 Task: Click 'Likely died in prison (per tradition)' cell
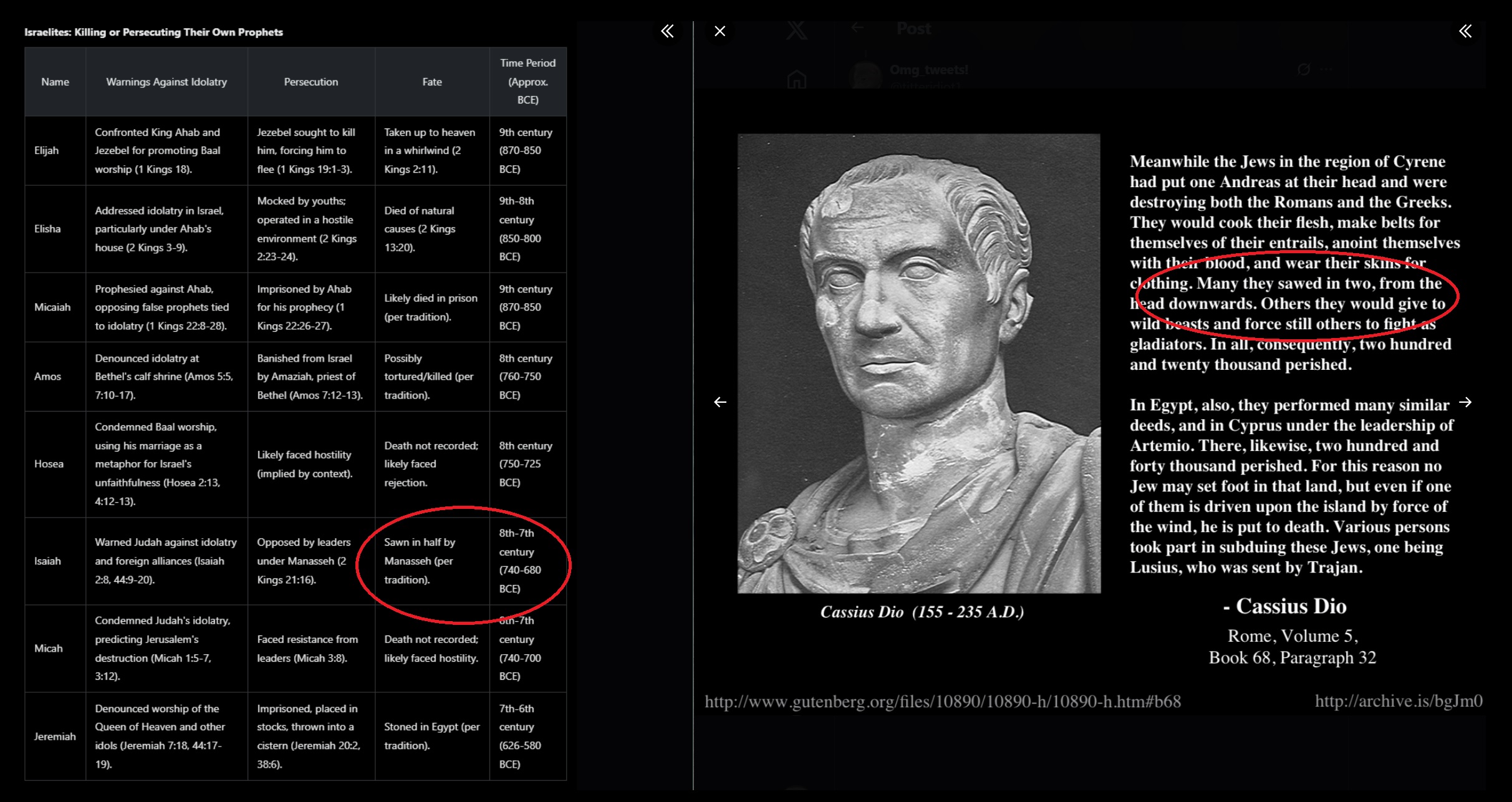tap(432, 307)
